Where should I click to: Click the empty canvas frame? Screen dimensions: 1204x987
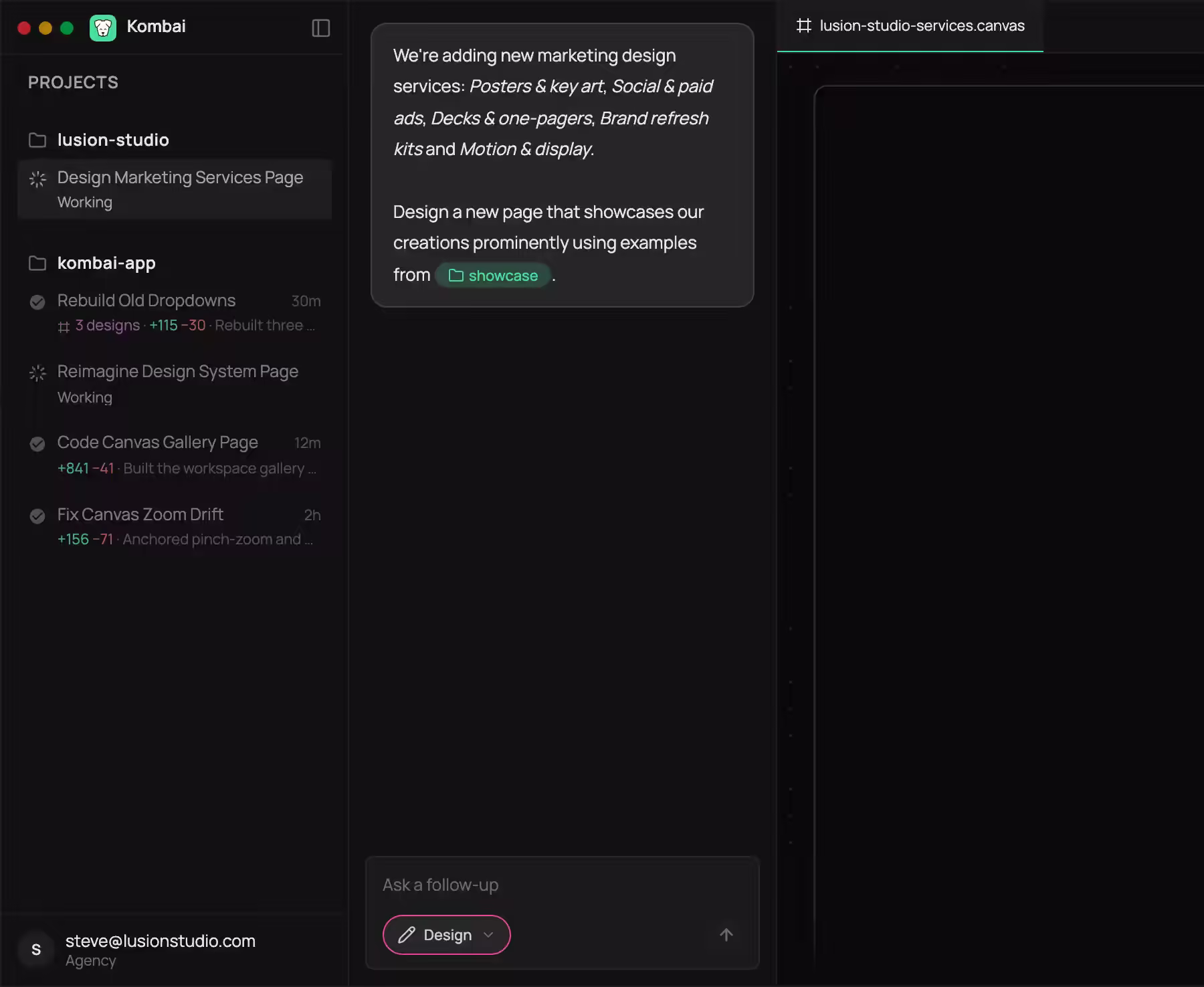coord(1009,528)
